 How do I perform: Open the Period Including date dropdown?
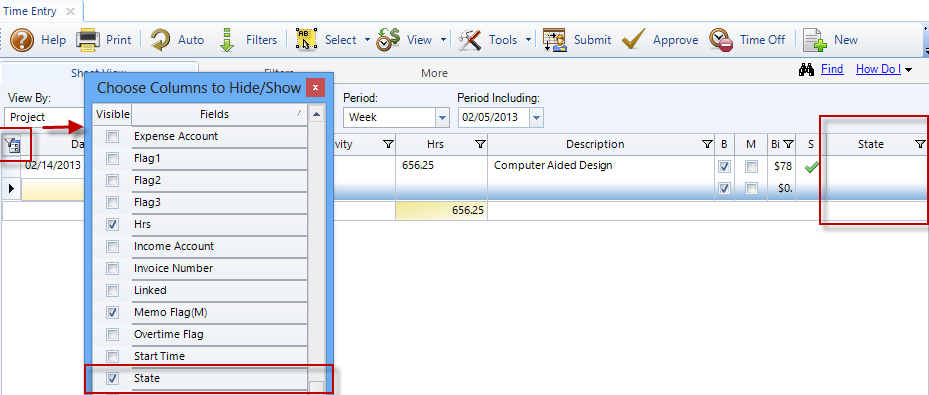point(536,117)
